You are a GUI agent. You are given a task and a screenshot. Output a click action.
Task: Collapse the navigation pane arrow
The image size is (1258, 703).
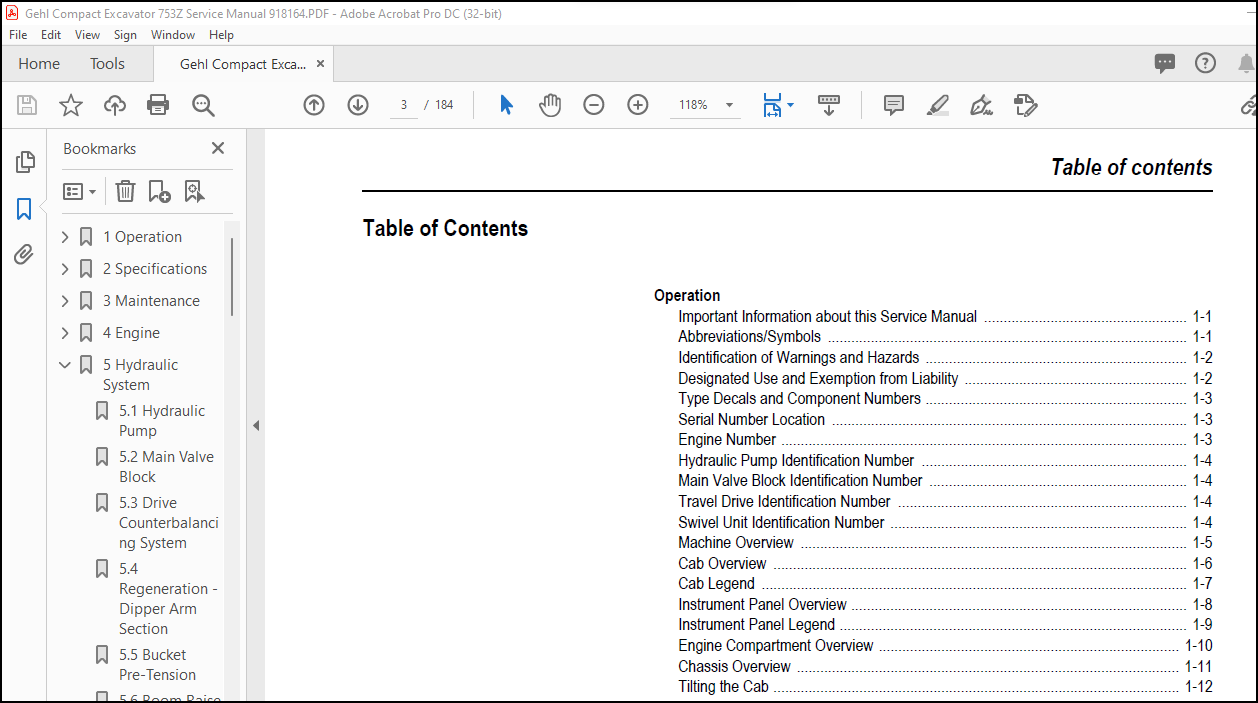click(255, 425)
